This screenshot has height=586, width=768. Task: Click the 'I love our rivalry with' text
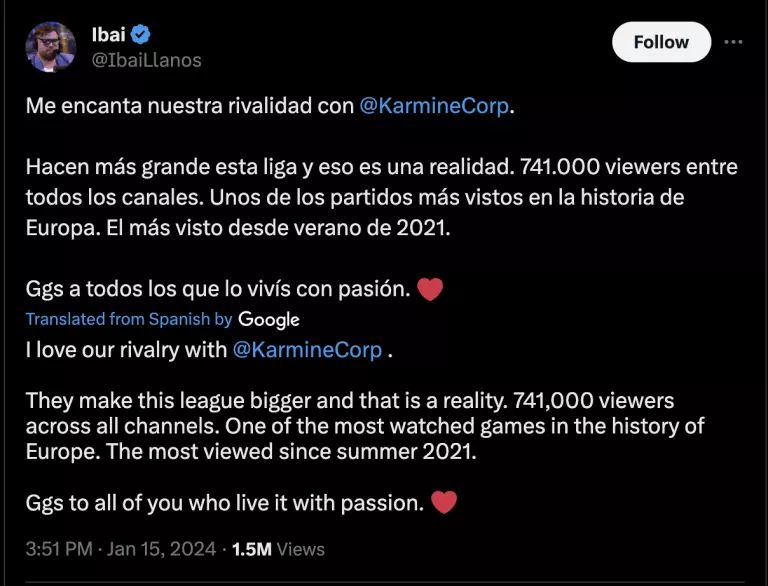127,350
